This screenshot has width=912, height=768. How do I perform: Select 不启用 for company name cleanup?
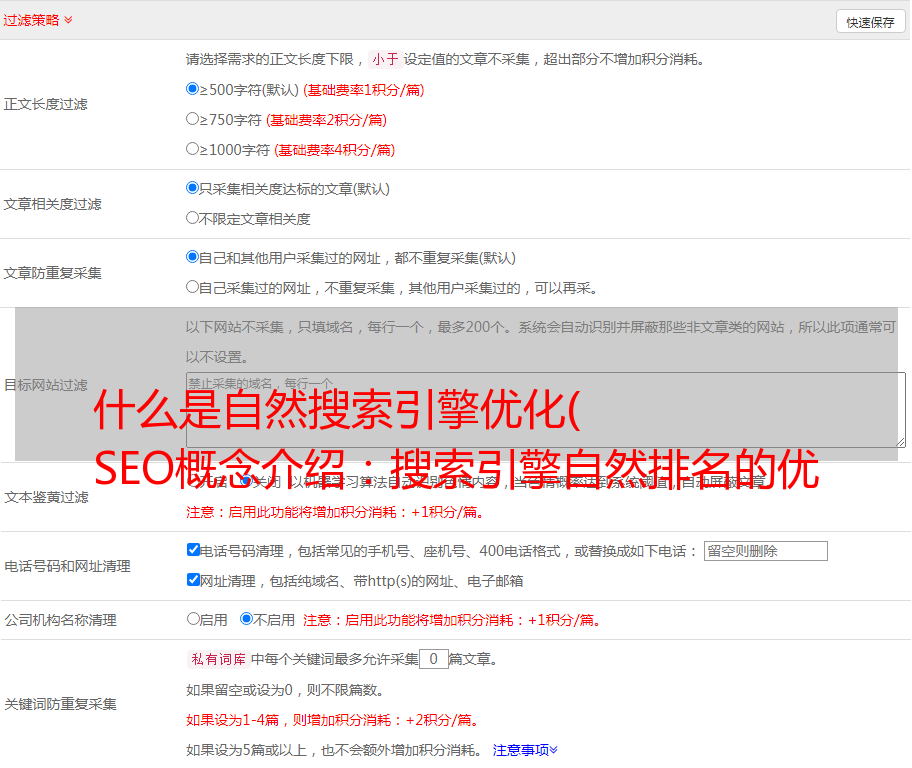tap(246, 619)
